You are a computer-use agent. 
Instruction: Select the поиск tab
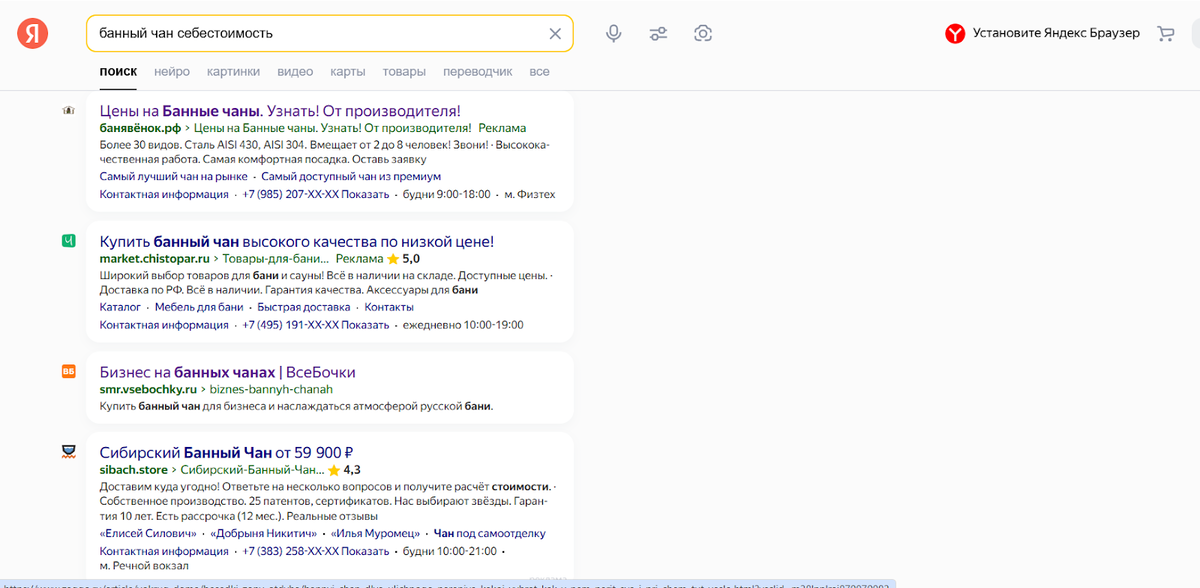pos(118,72)
